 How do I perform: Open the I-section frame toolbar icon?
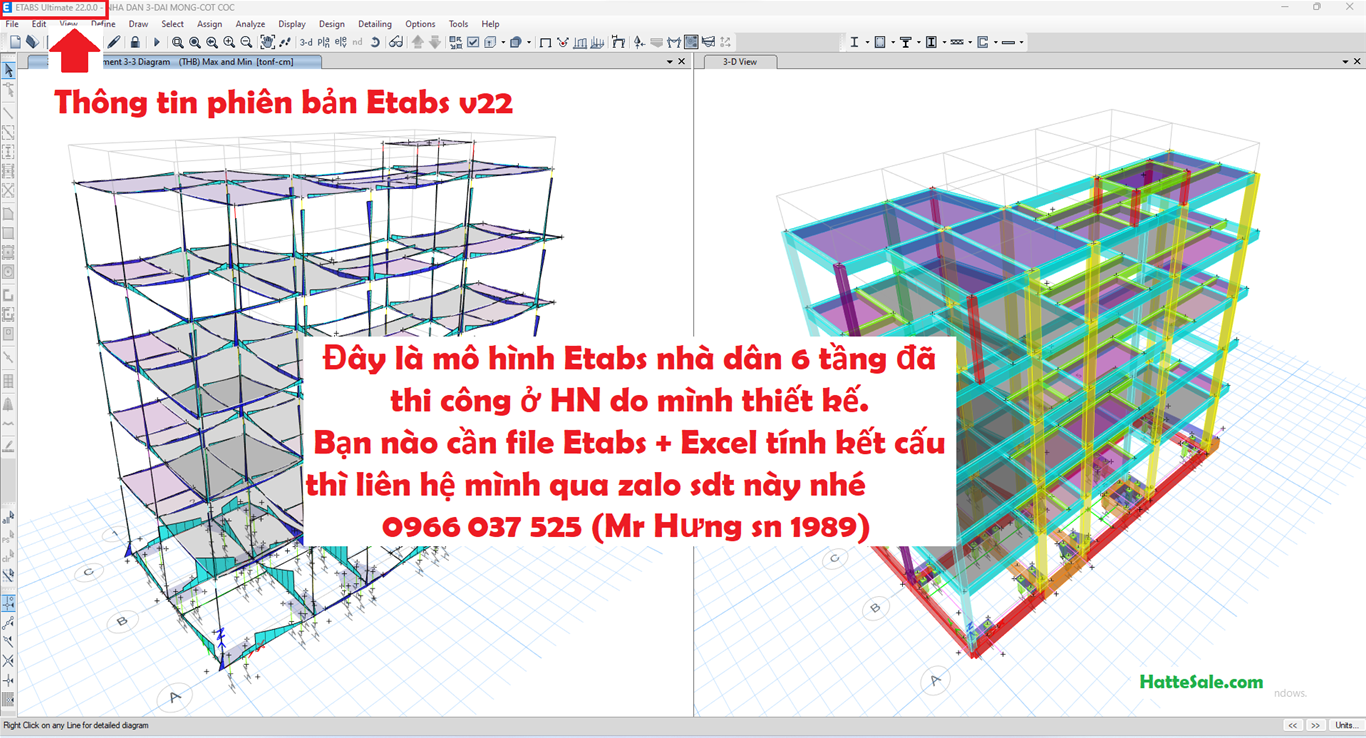point(854,42)
